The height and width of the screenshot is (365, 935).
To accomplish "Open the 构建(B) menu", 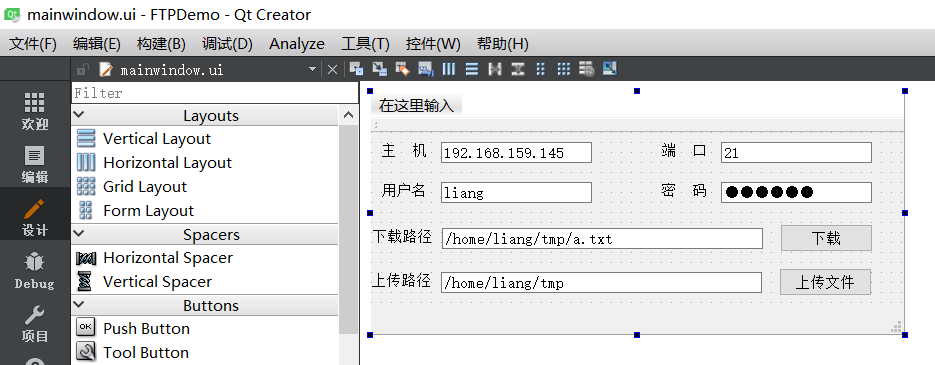I will (x=161, y=44).
